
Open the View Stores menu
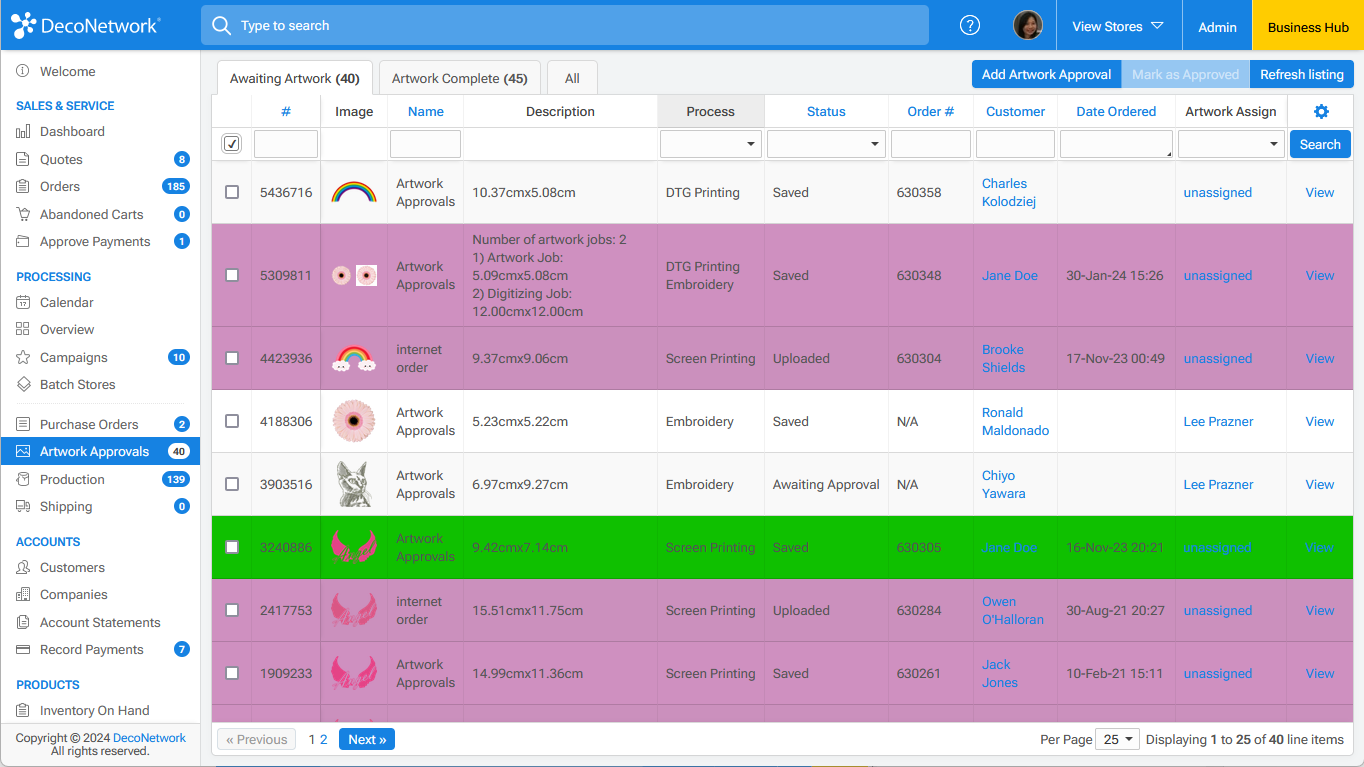(x=1117, y=26)
